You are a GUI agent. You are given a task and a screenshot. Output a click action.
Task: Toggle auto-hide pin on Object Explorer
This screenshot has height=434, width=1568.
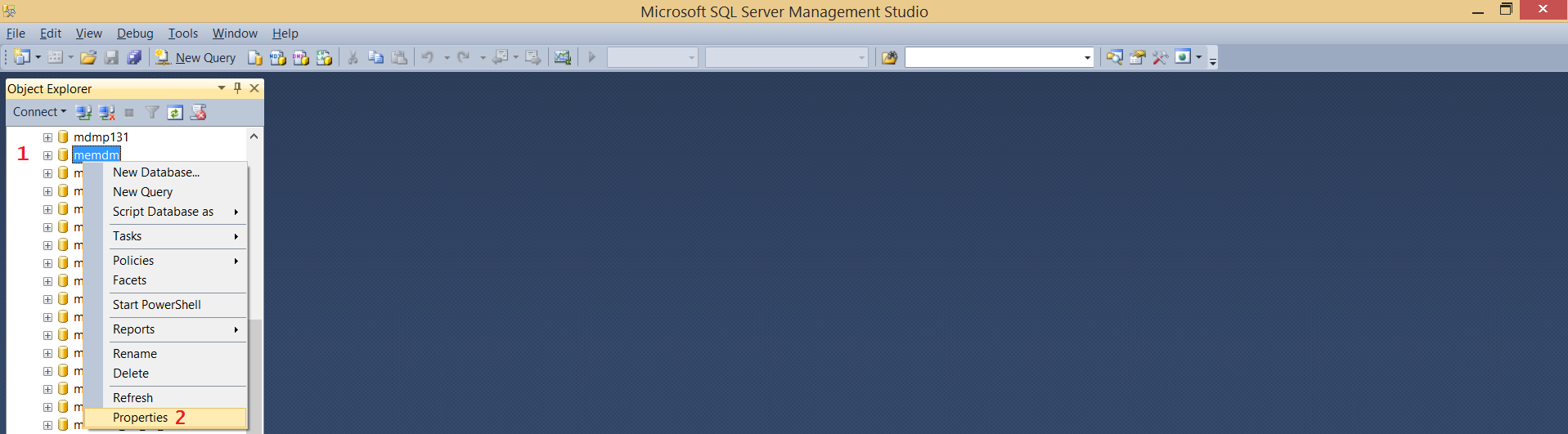click(x=237, y=88)
